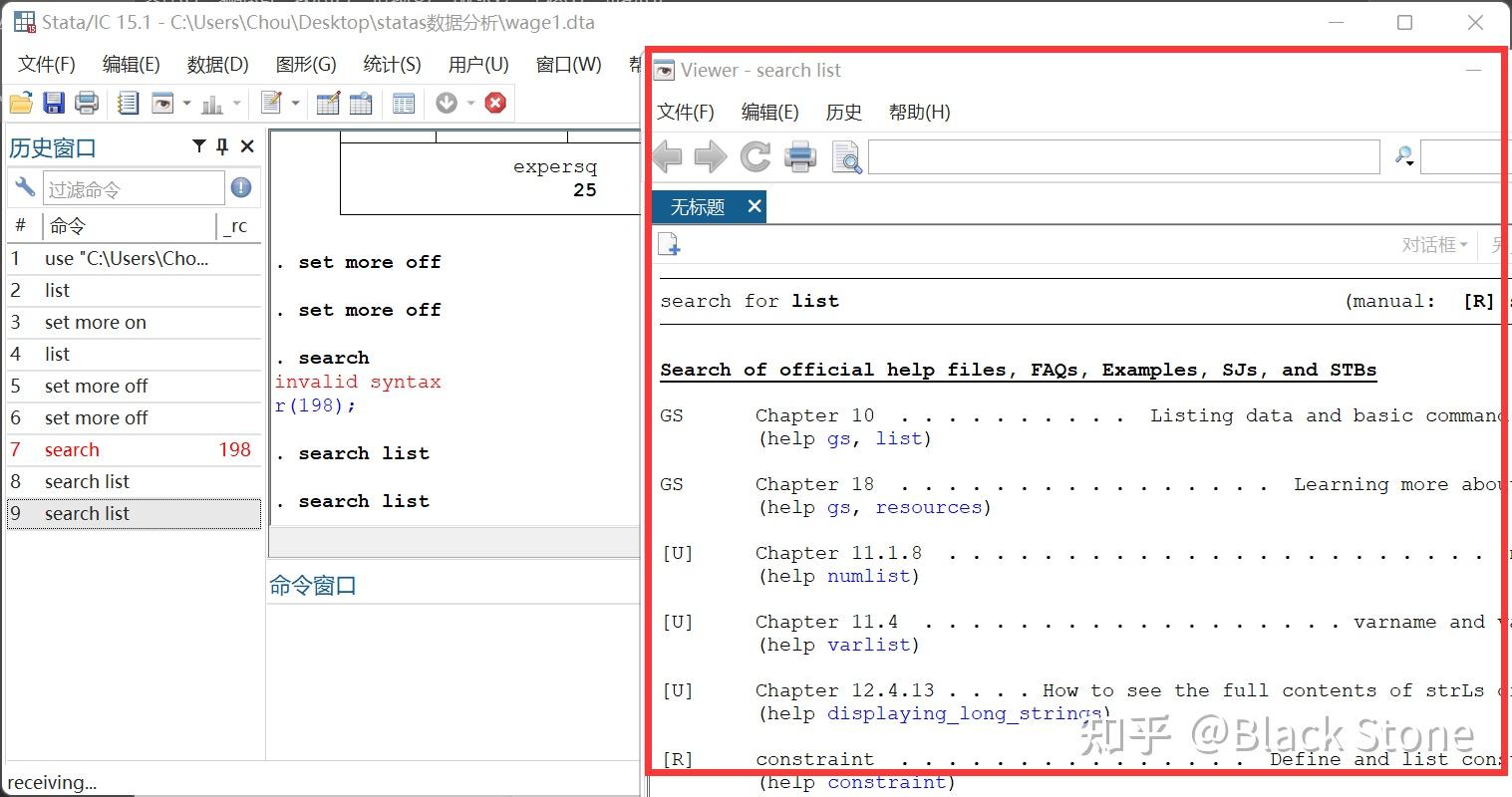
Task: Open the Viewer 帮助(H) menu
Action: (920, 113)
